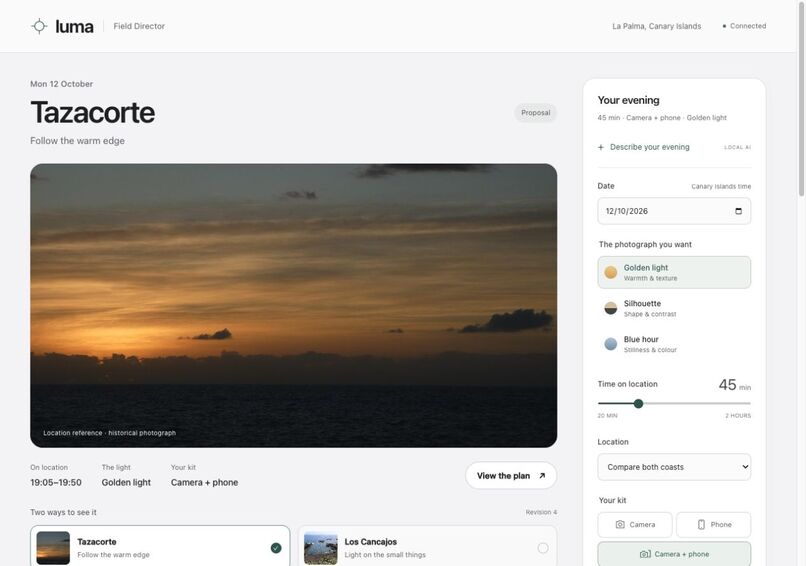806x566 pixels.
Task: Click the large sunset reference photograph
Action: pyautogui.click(x=294, y=306)
